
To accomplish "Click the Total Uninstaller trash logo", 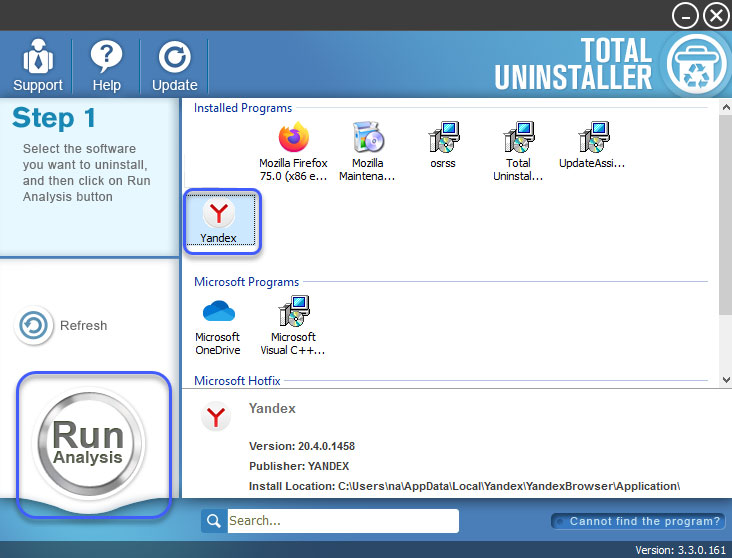I will pyautogui.click(x=697, y=64).
